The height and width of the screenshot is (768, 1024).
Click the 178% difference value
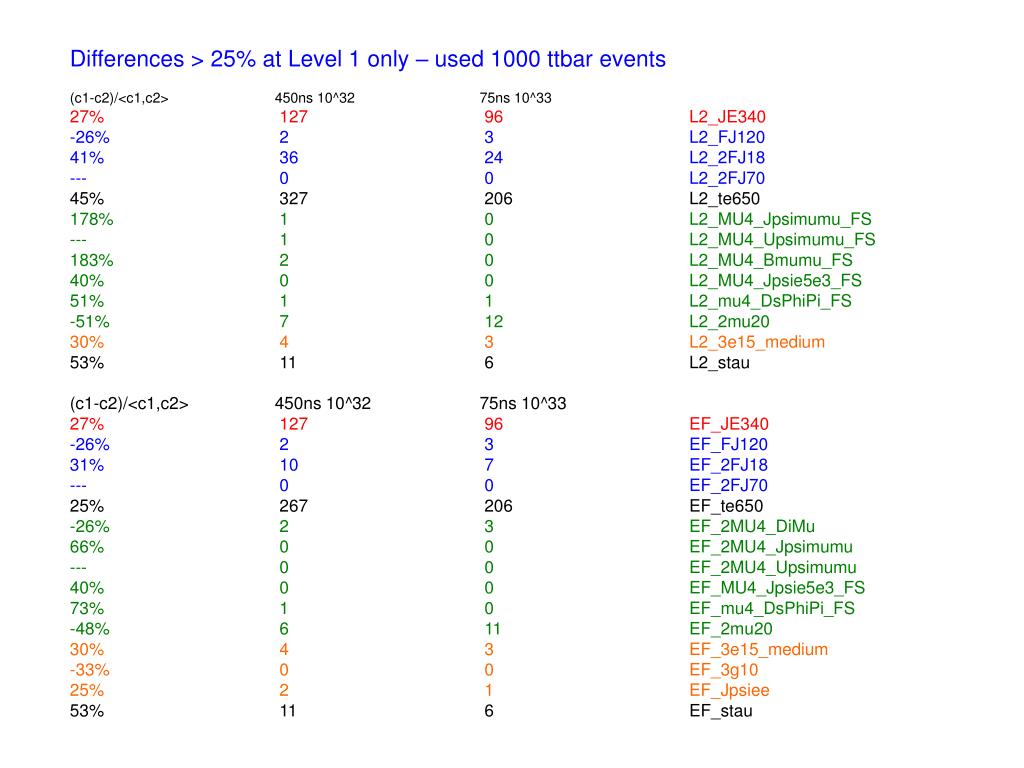coord(91,219)
